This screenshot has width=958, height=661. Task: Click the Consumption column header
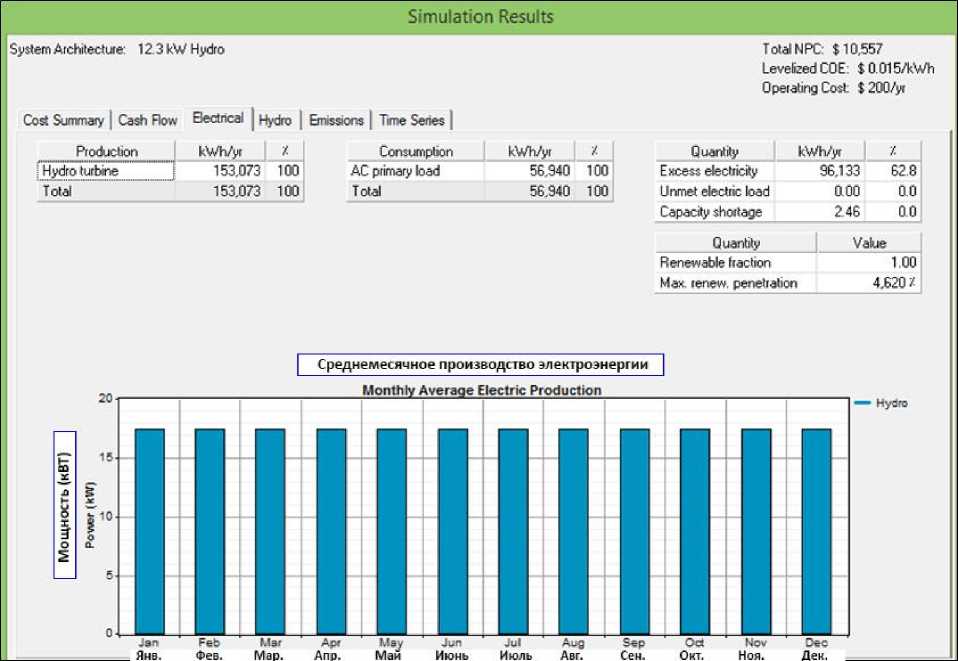coord(416,151)
